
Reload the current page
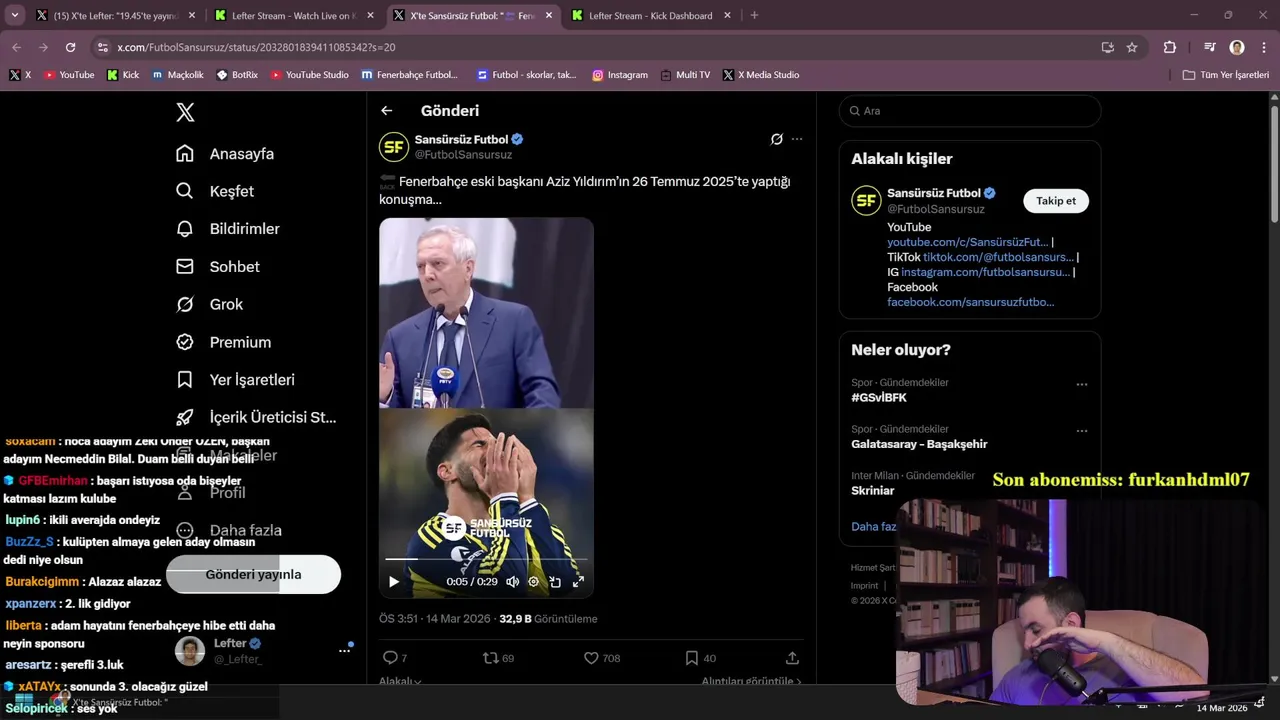pos(70,47)
